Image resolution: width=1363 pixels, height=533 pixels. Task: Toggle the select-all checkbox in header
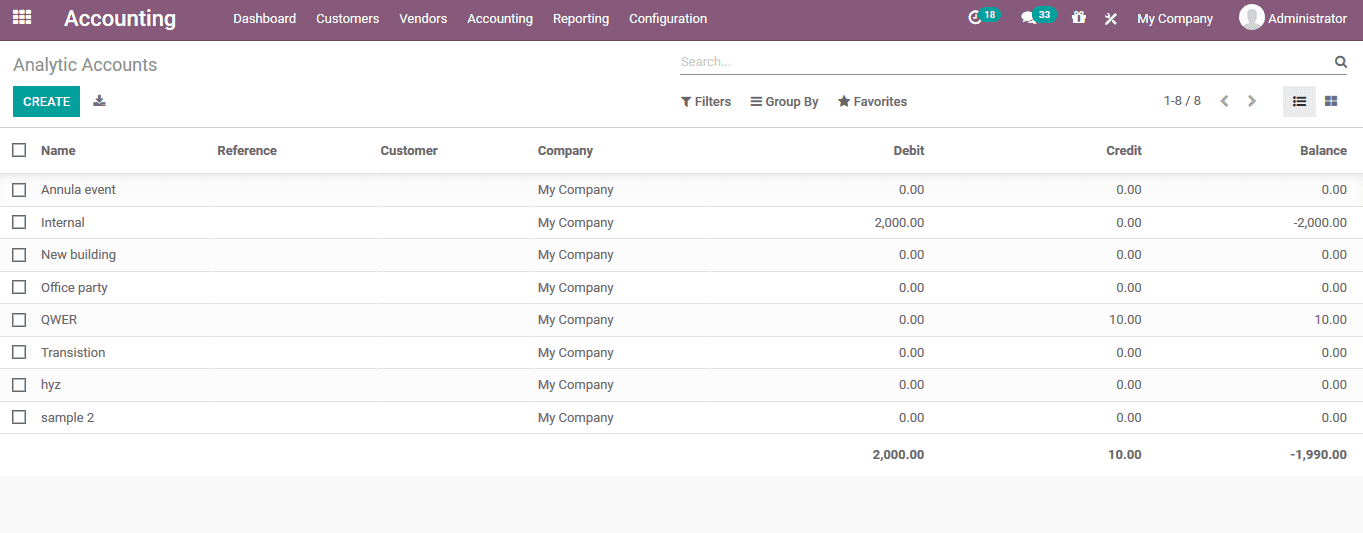[19, 150]
